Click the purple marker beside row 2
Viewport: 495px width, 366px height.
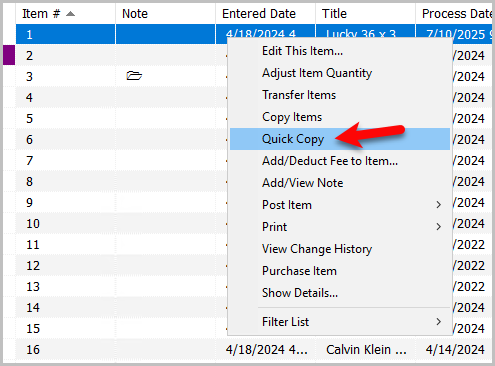9,55
